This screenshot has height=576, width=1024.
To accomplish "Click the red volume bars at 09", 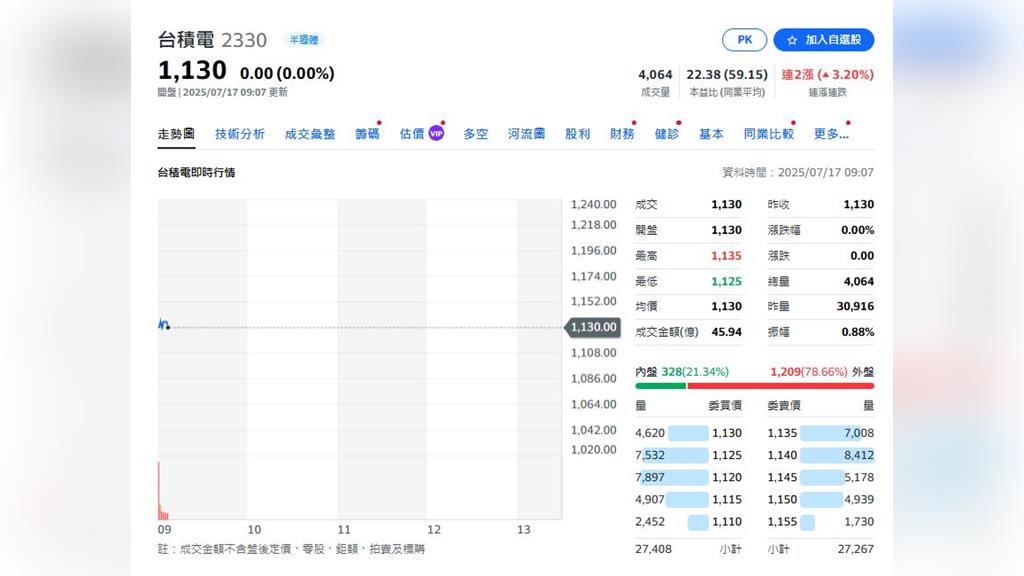I will point(162,495).
